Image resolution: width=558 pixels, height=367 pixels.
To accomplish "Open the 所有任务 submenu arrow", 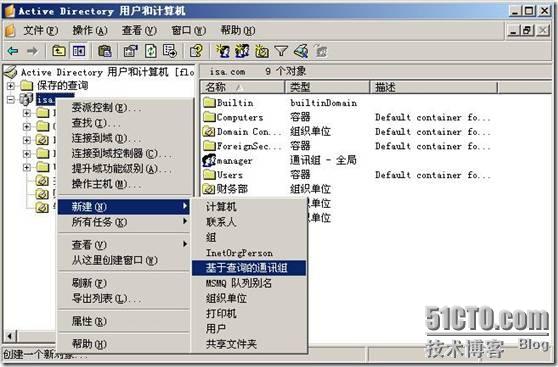I will coord(185,221).
